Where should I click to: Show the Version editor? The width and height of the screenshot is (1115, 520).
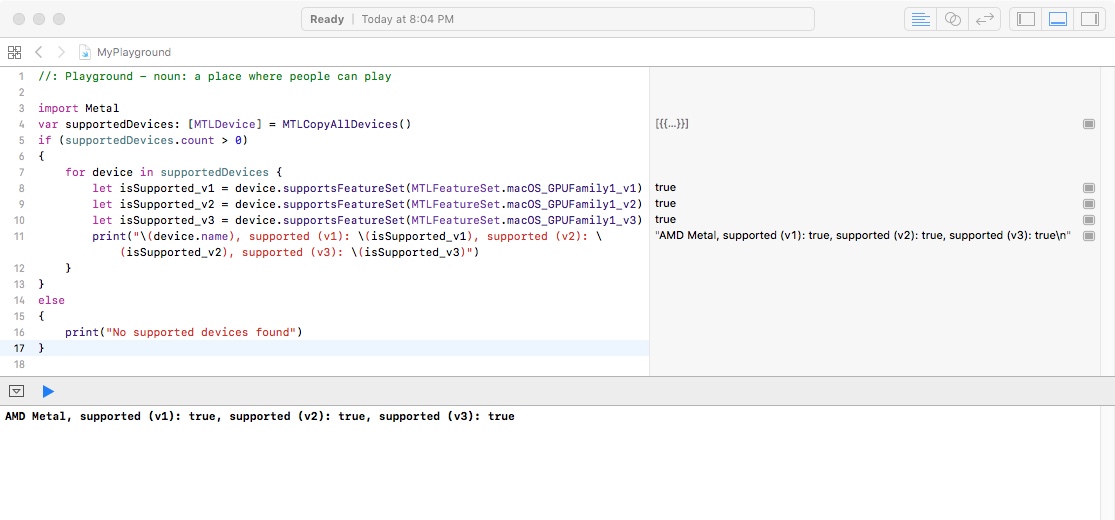[x=985, y=19]
